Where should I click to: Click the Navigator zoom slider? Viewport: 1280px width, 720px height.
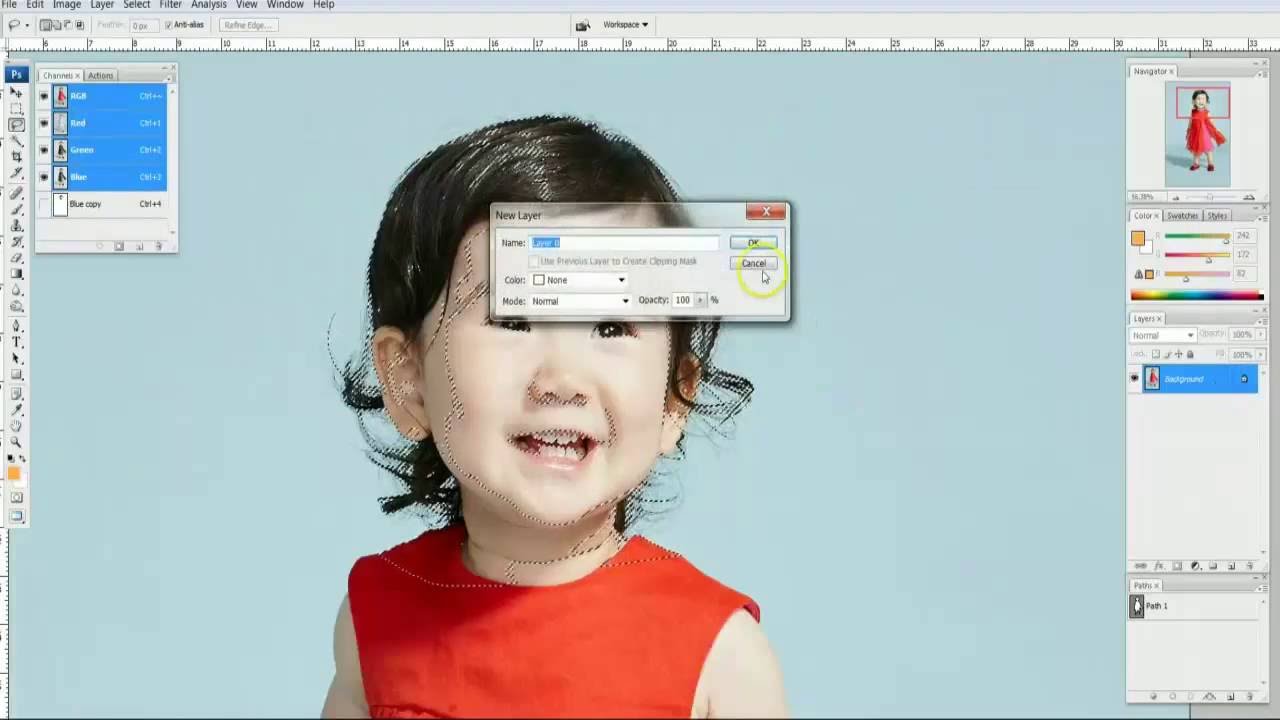pyautogui.click(x=1209, y=197)
